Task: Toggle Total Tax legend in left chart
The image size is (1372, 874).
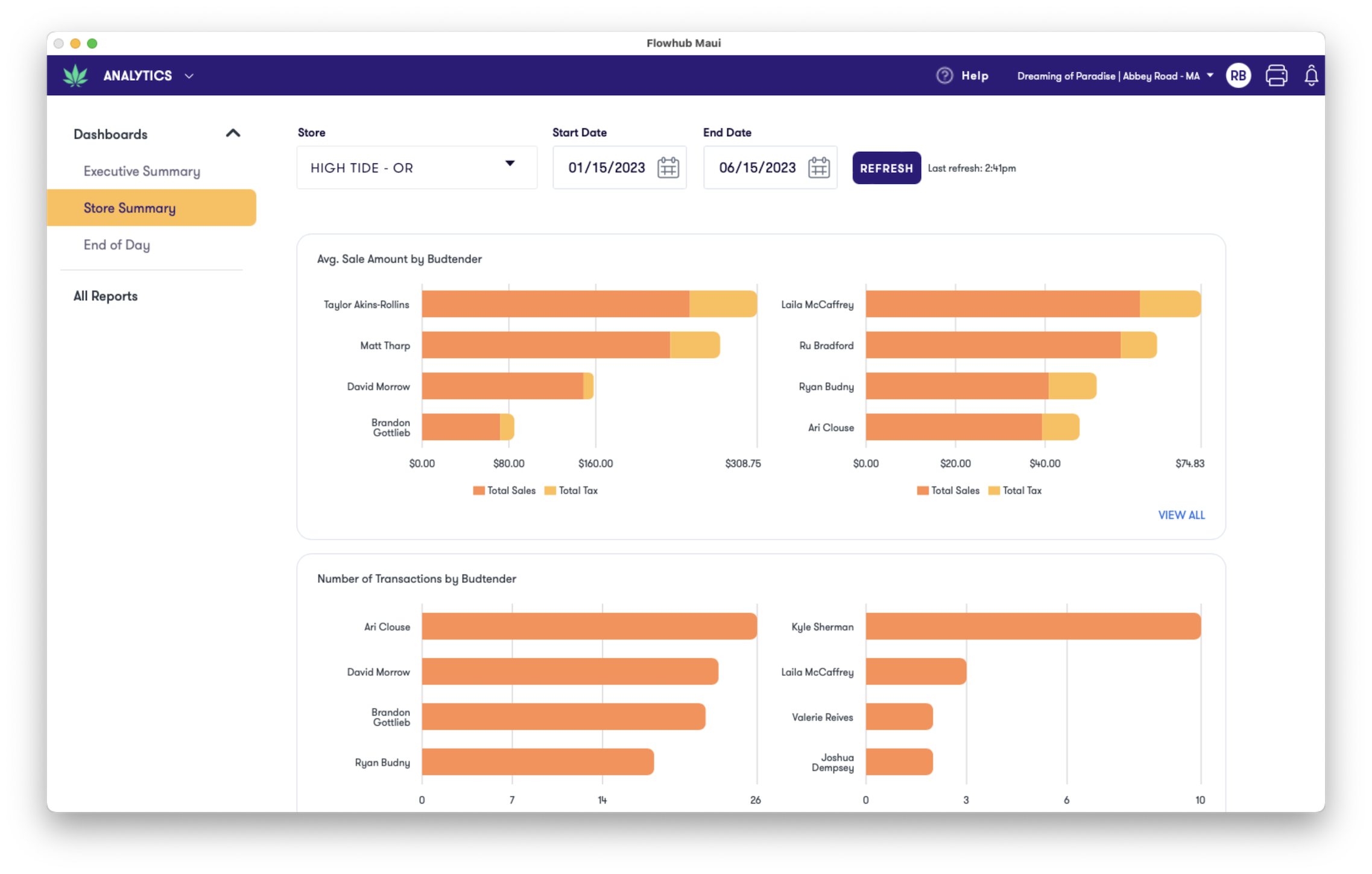Action: [571, 491]
